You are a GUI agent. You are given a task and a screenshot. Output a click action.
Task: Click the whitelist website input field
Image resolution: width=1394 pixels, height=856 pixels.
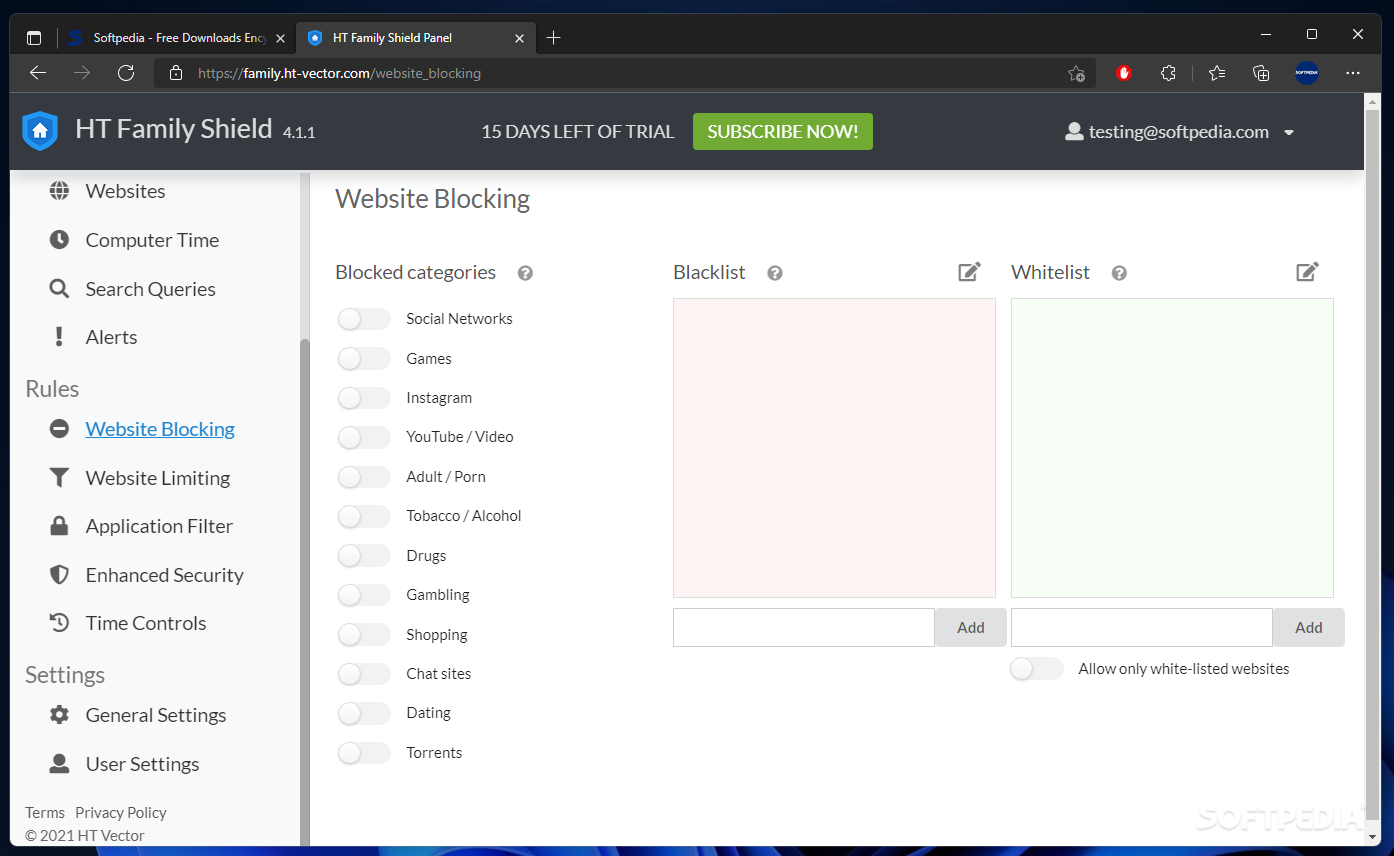[1142, 628]
